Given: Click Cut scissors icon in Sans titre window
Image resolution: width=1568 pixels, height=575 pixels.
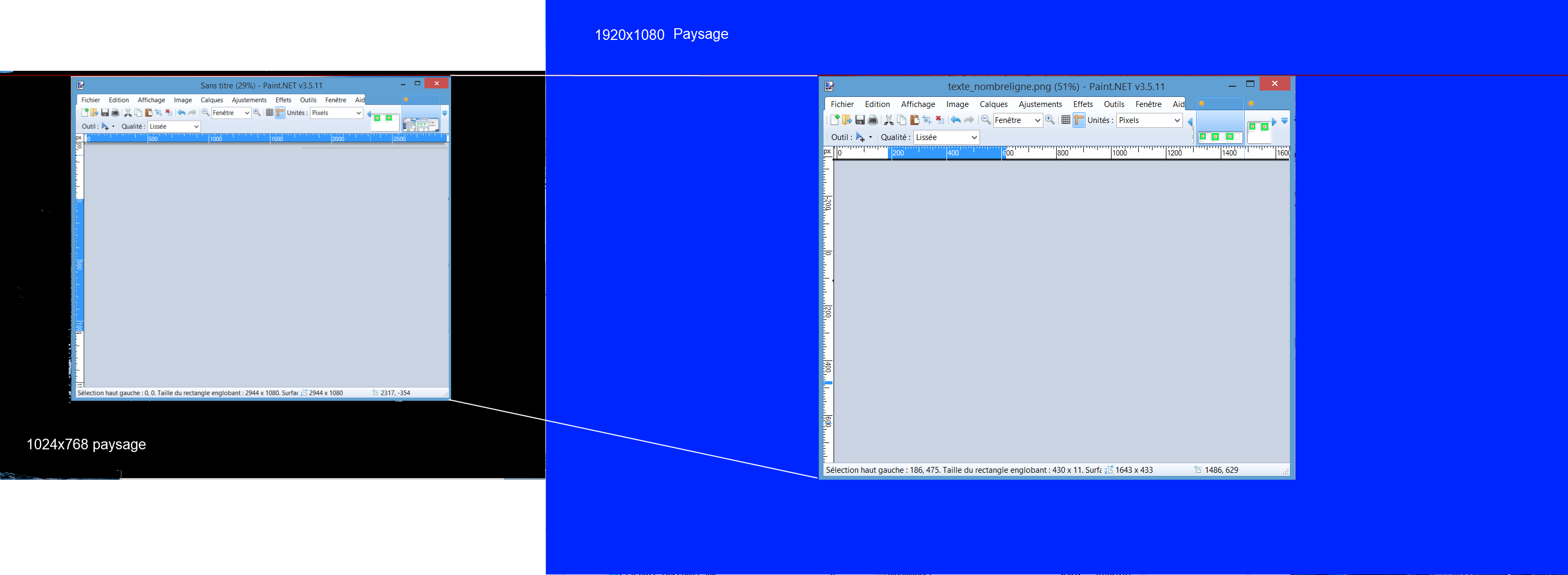Looking at the screenshot, I should tap(128, 112).
